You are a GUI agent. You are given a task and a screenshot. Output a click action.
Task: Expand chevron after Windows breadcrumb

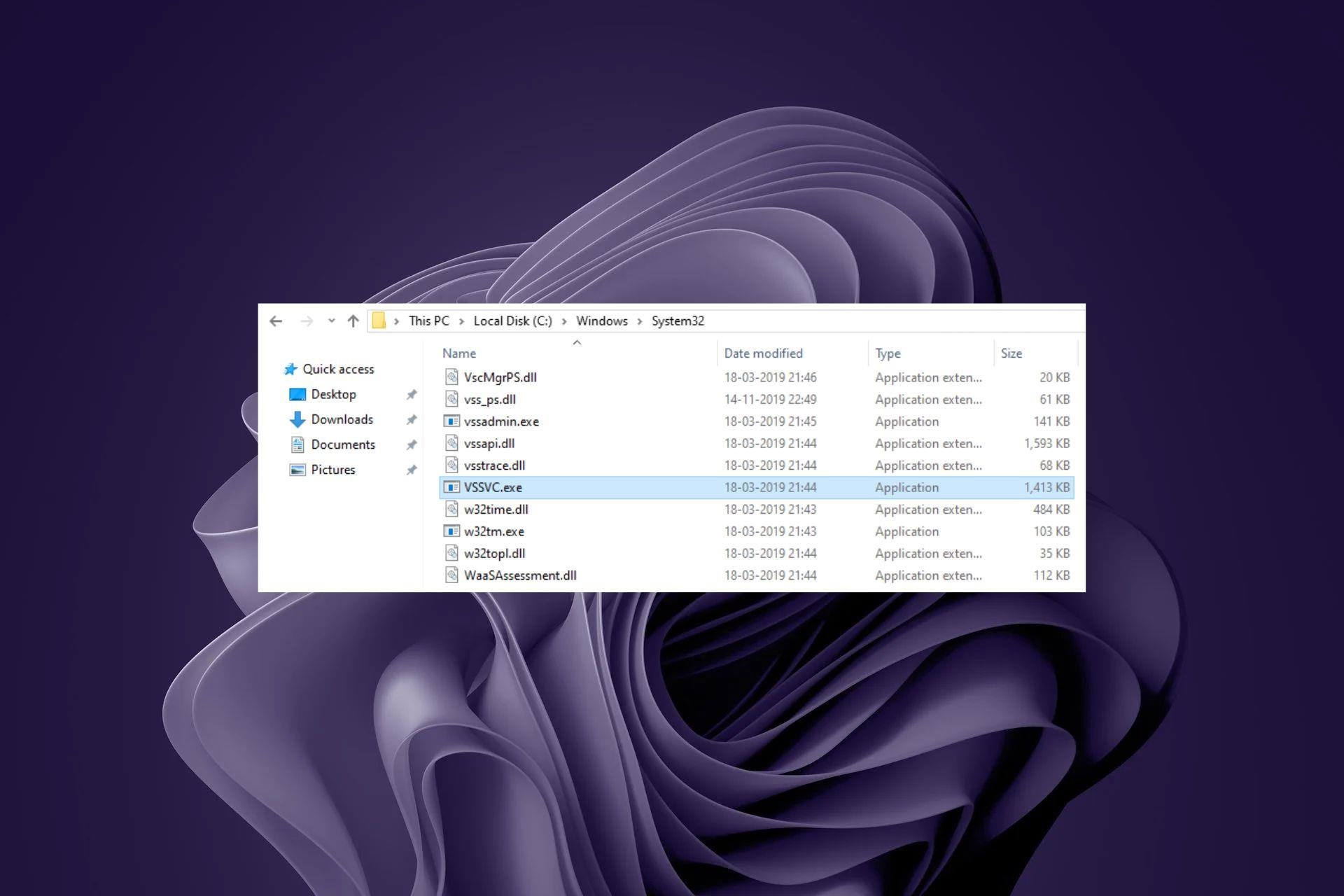640,321
